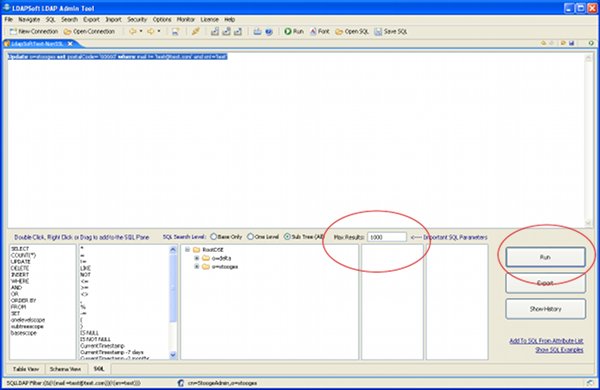Click the highlighted Update statement in editor

coord(118,57)
